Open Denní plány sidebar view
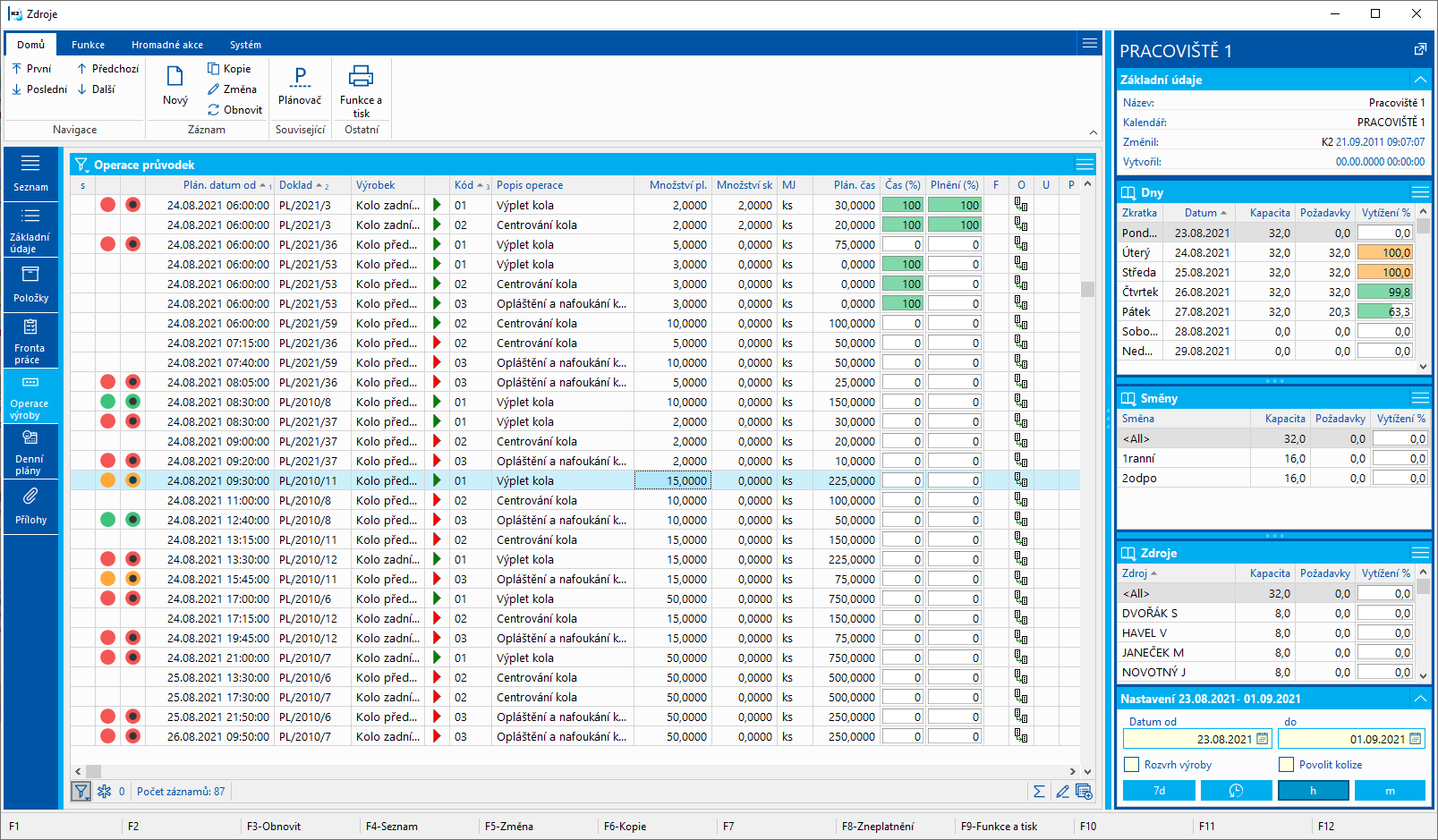The image size is (1438, 840). pos(30,451)
